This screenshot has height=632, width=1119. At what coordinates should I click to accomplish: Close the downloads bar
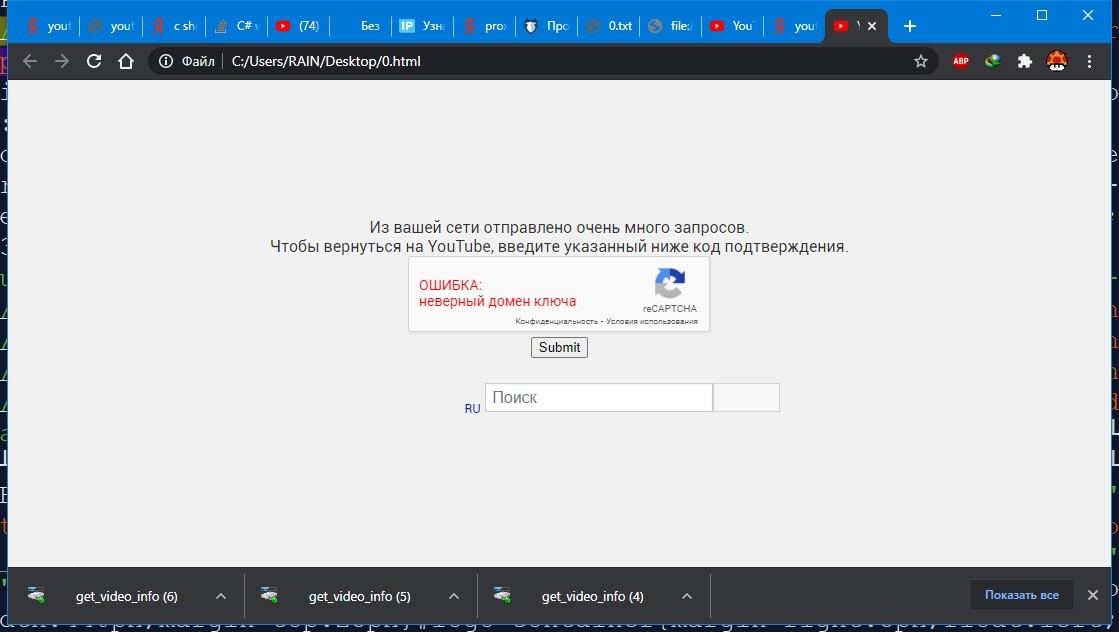1093,595
